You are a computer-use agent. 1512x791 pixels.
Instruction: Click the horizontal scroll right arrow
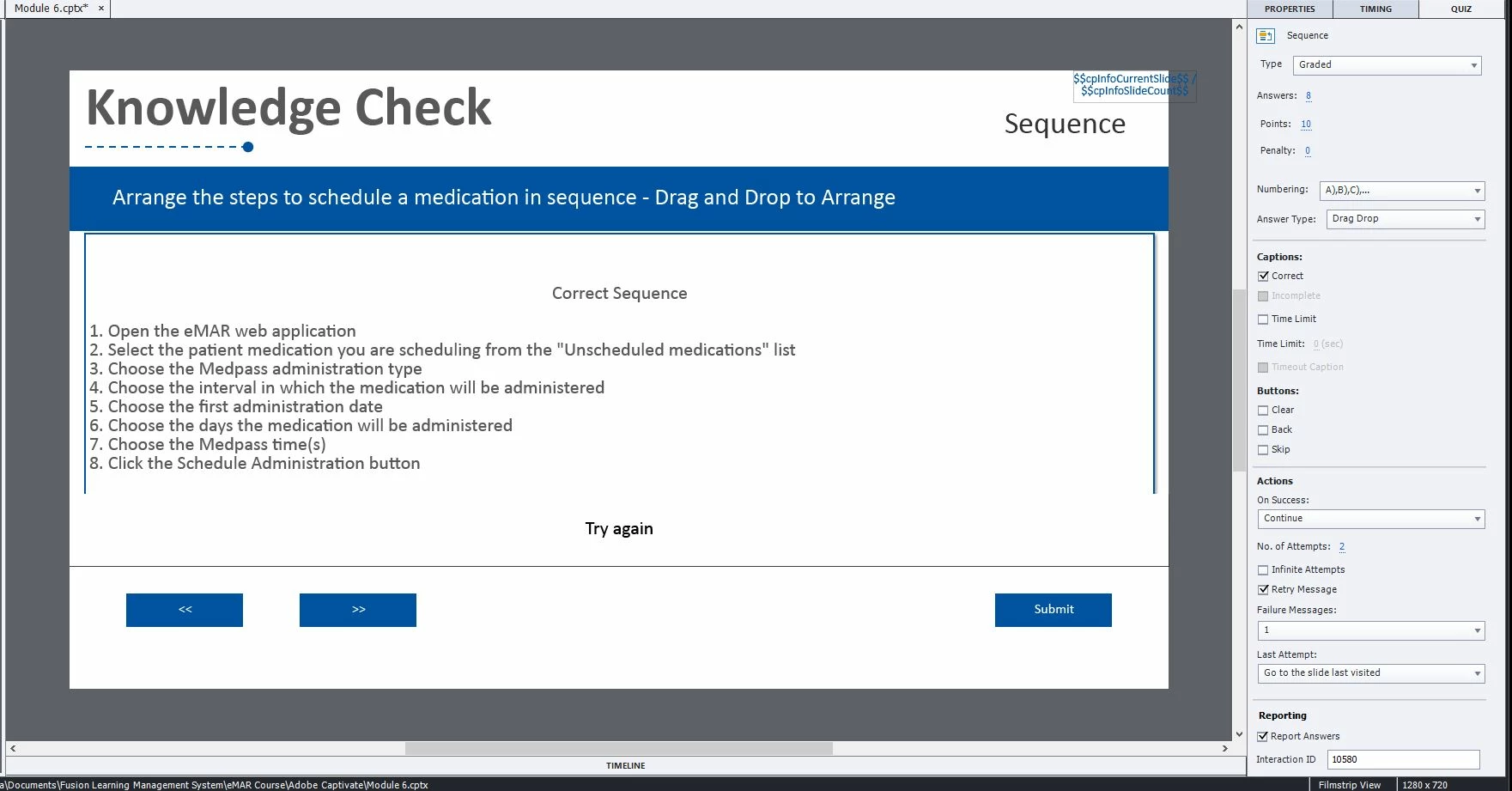pyautogui.click(x=1225, y=749)
